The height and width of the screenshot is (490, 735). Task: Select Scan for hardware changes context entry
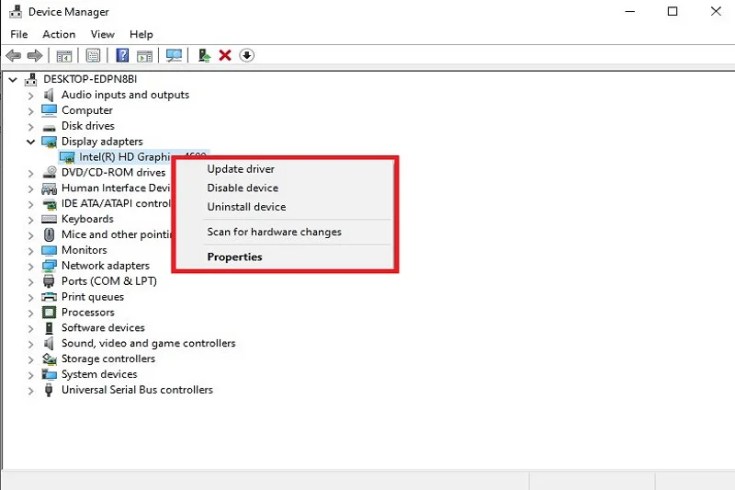pos(274,232)
